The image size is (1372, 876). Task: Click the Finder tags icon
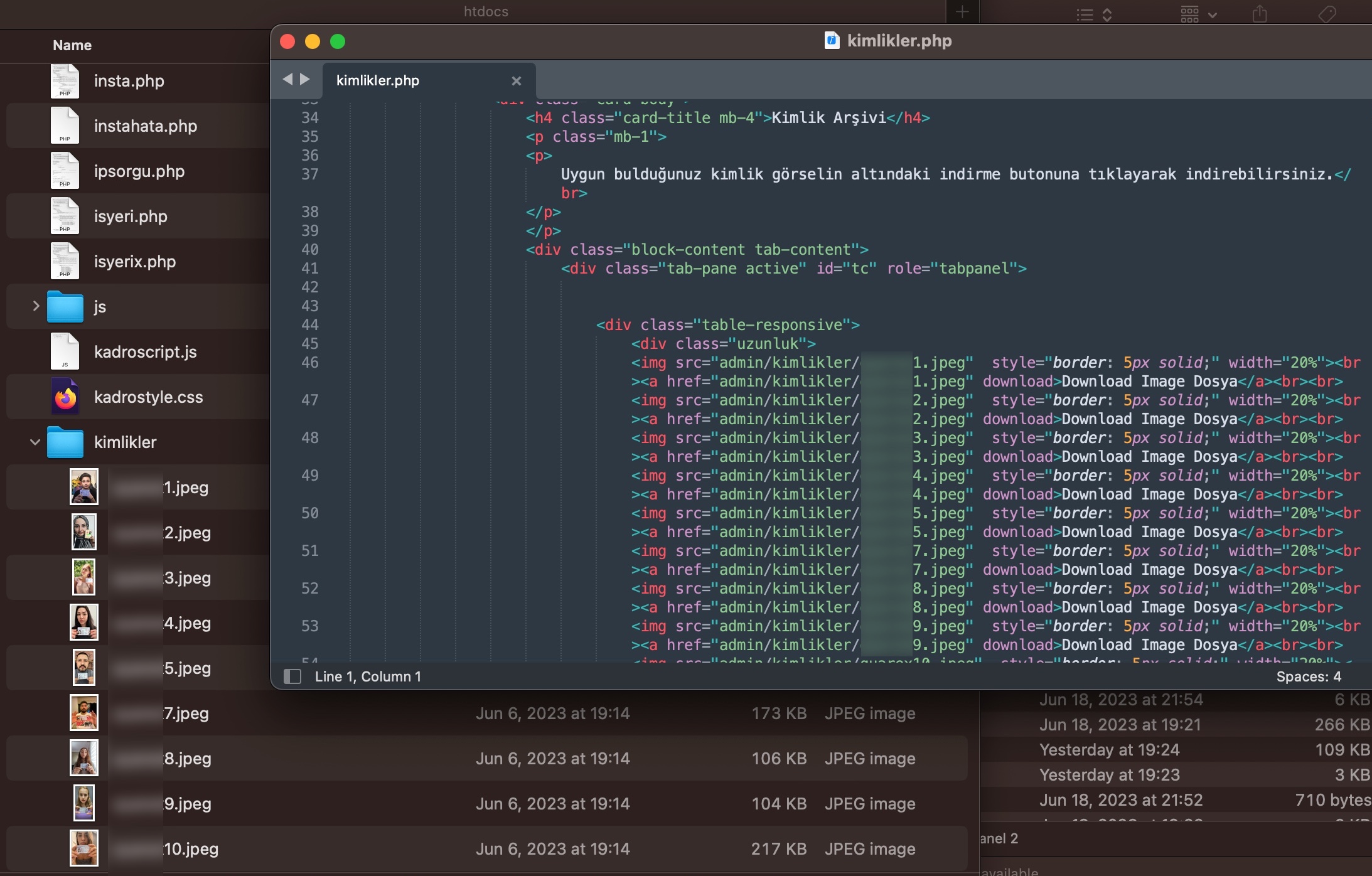click(1327, 14)
